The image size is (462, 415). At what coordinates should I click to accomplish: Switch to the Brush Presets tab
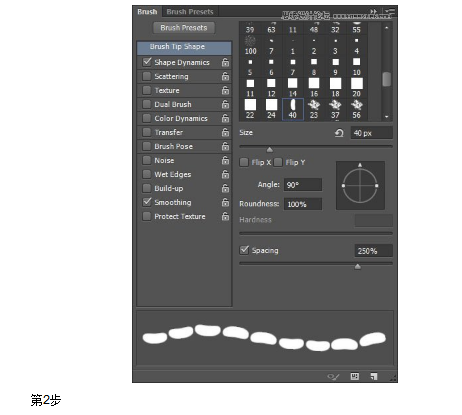190,12
